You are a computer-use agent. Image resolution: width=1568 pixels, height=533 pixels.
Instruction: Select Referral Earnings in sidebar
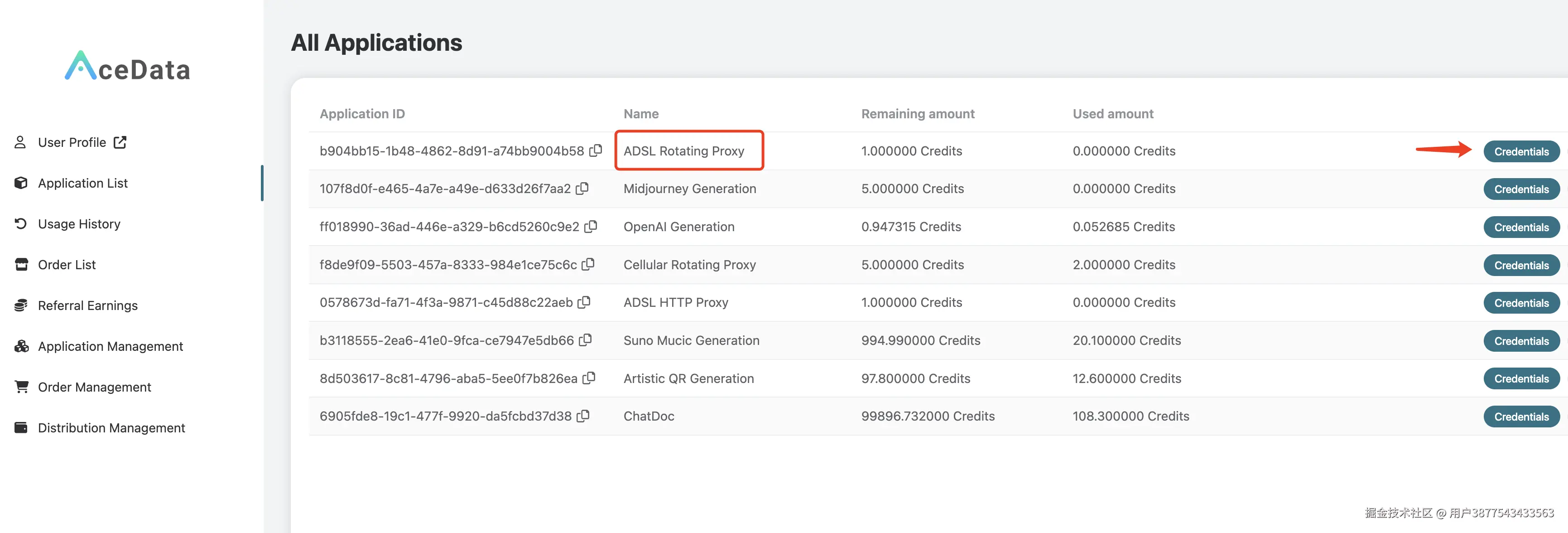88,306
